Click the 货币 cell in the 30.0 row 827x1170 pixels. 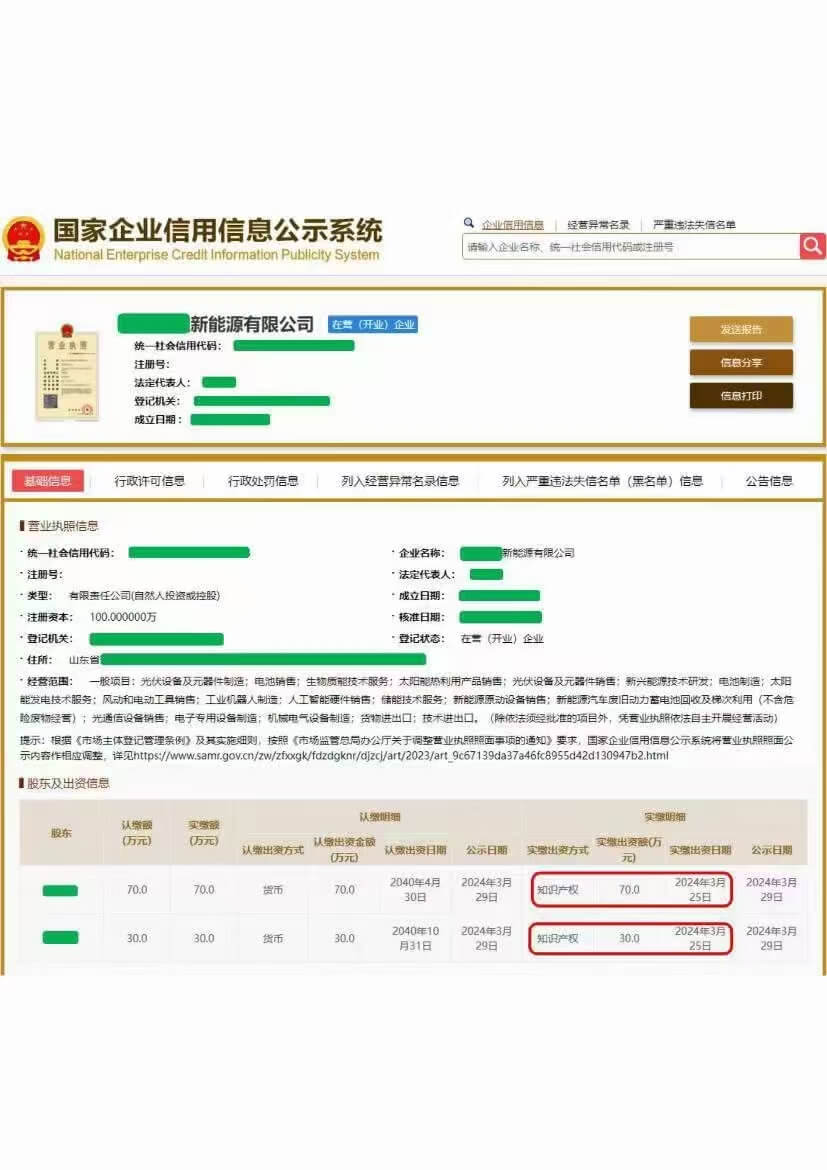(x=272, y=938)
